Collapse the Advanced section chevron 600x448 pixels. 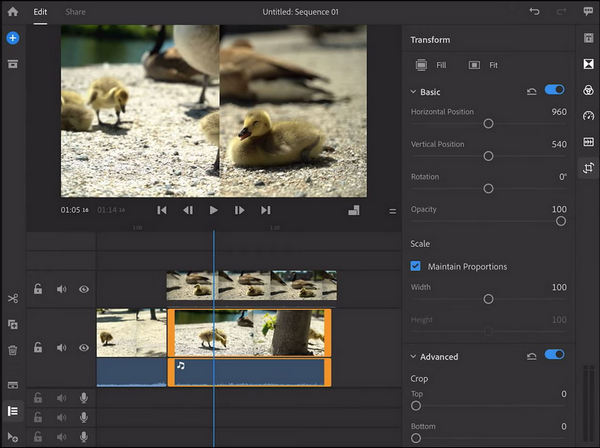pyautogui.click(x=414, y=356)
